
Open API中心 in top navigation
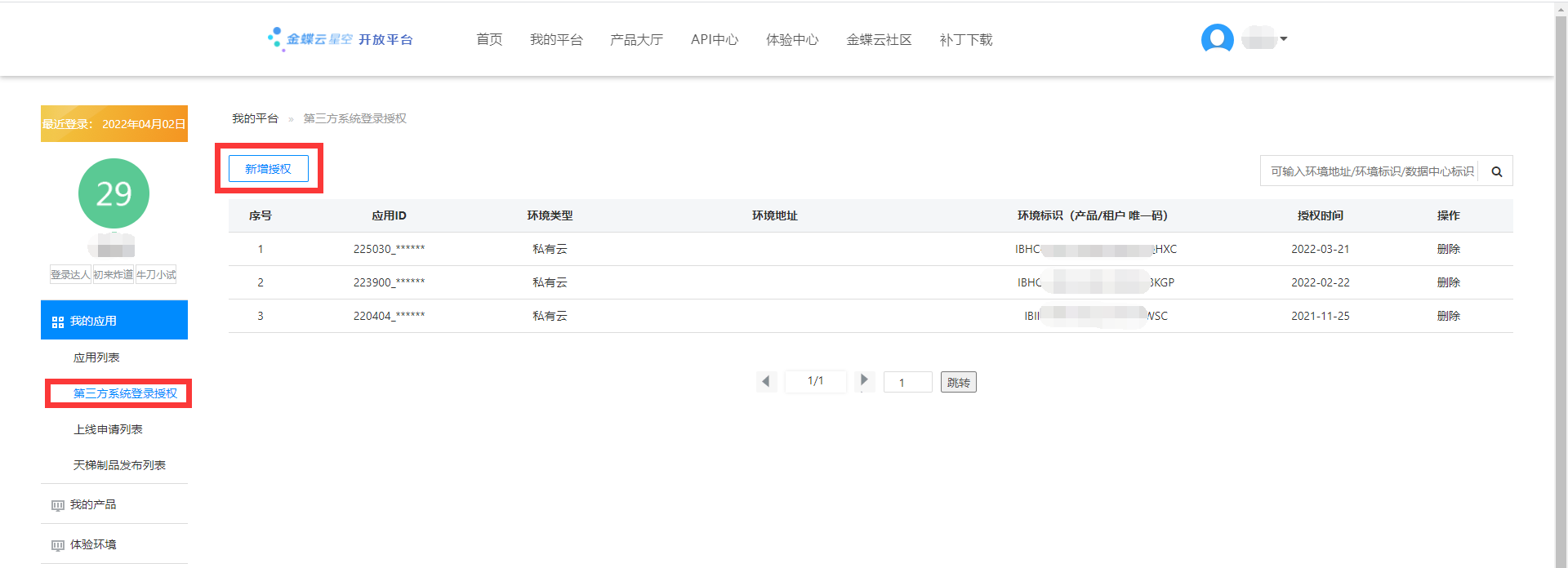[x=714, y=39]
